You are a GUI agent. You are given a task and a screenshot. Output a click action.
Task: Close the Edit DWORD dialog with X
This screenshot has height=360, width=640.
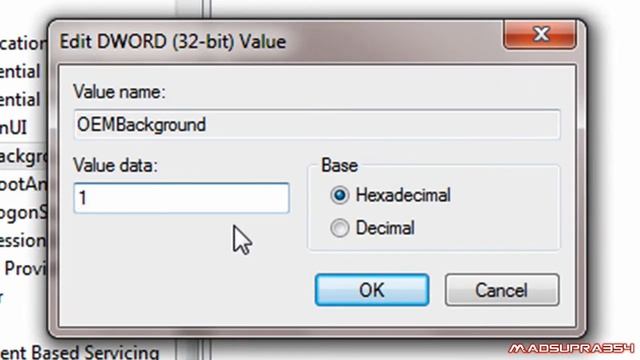pos(540,34)
